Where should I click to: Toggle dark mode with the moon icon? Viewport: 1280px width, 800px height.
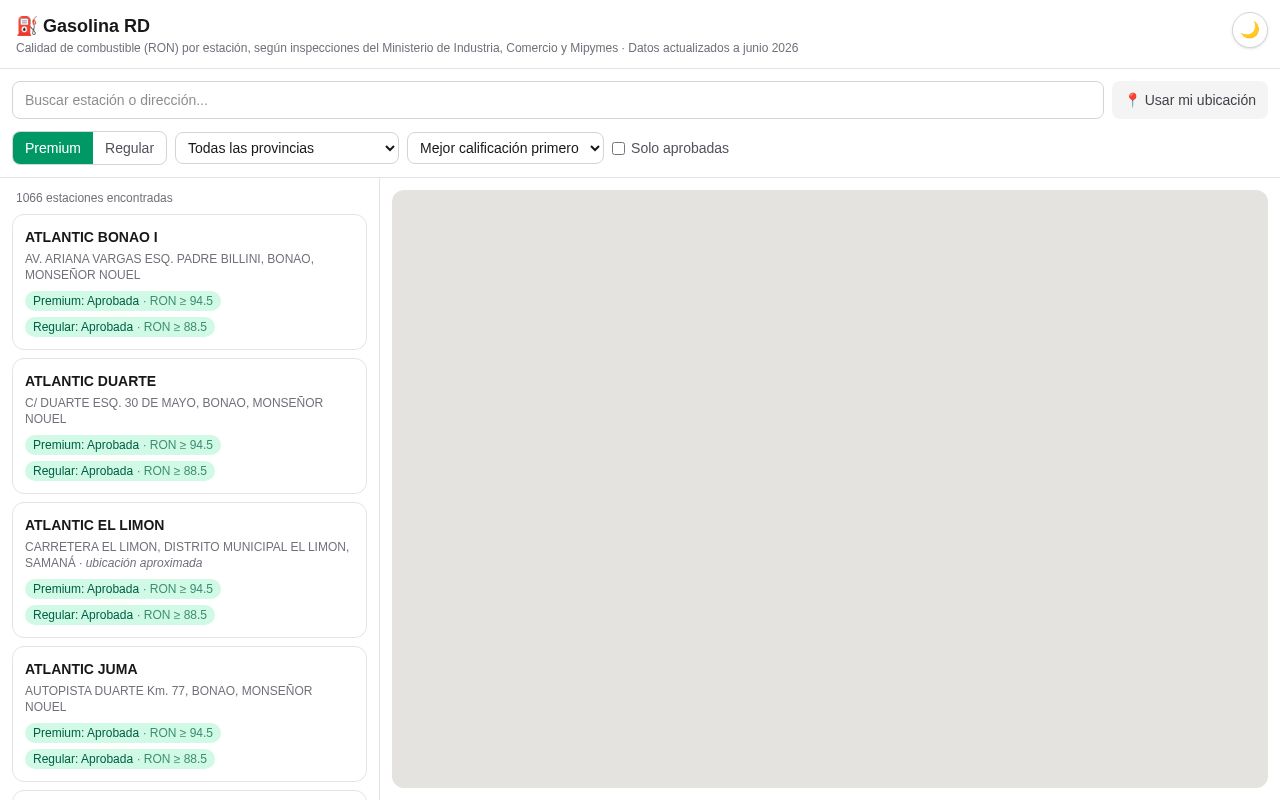point(1250,30)
